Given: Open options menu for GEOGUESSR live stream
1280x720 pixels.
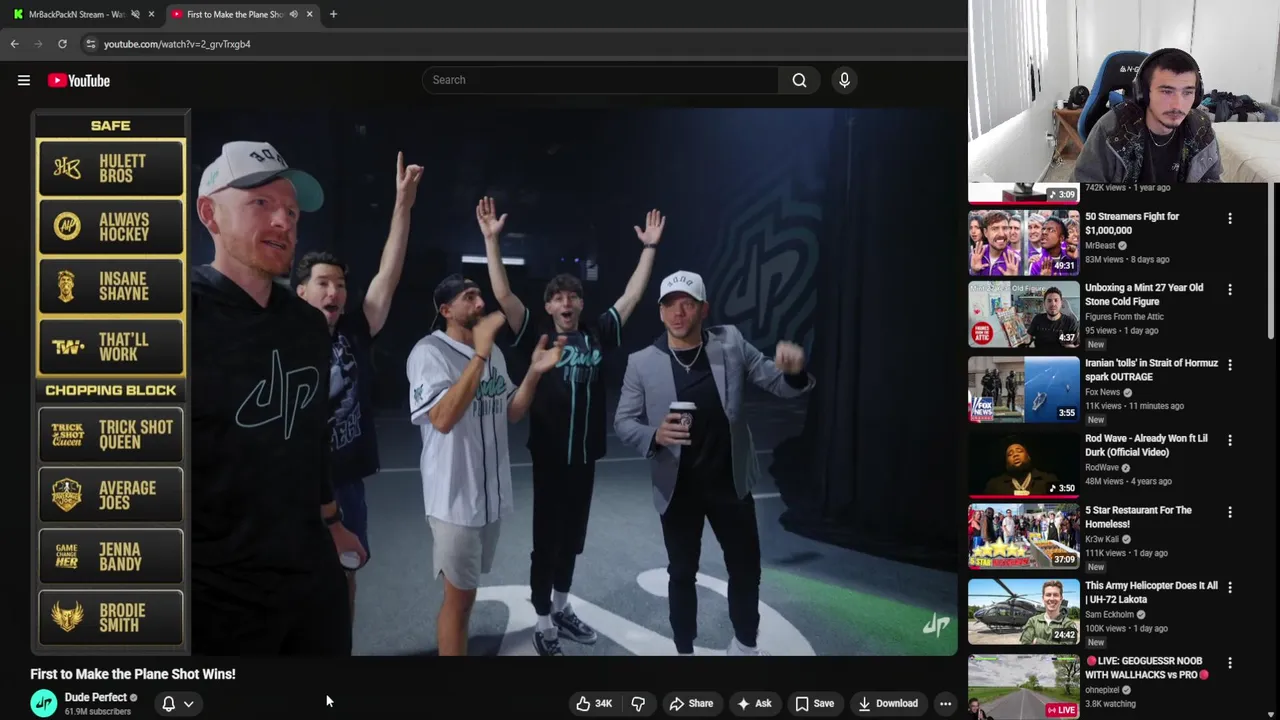Looking at the screenshot, I should 1230,663.
